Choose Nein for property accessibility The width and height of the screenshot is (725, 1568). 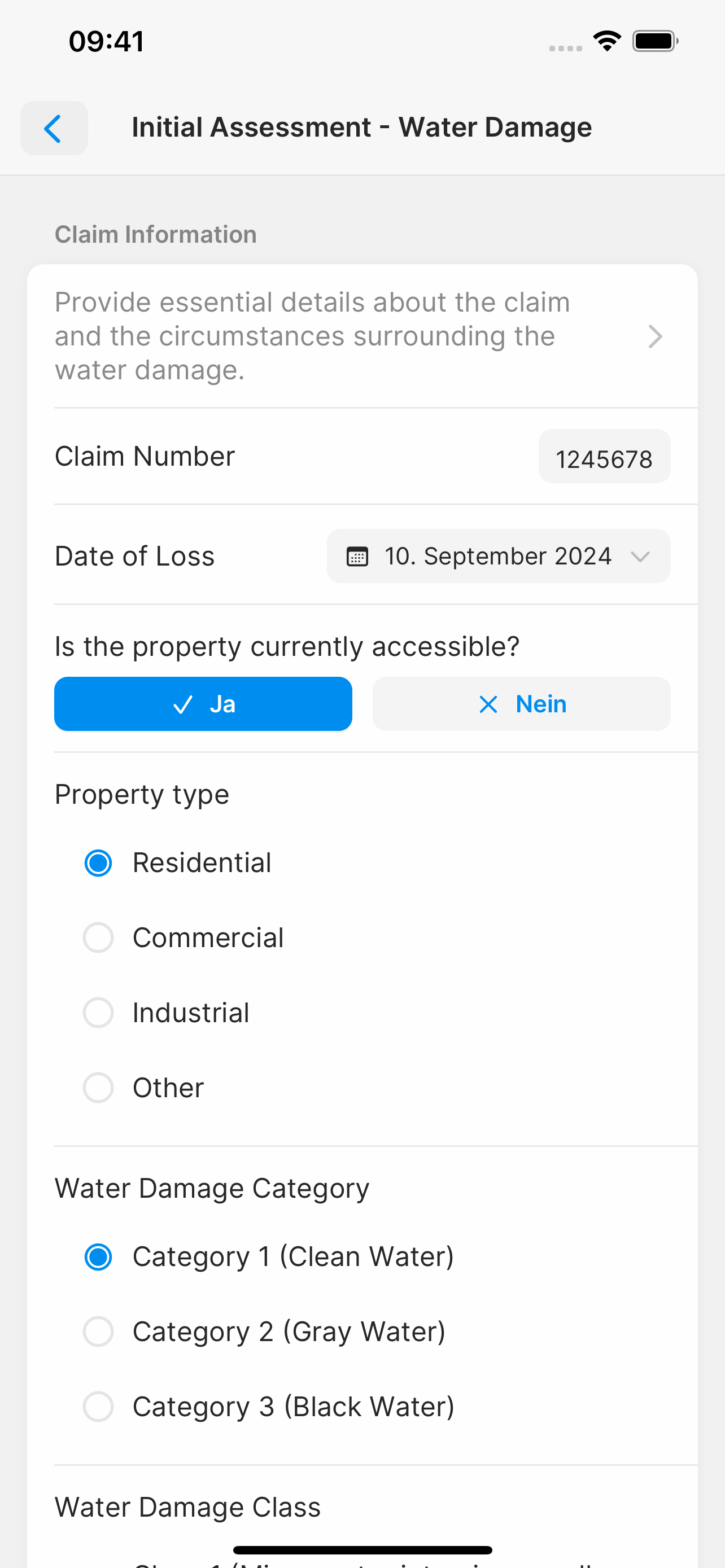(522, 704)
